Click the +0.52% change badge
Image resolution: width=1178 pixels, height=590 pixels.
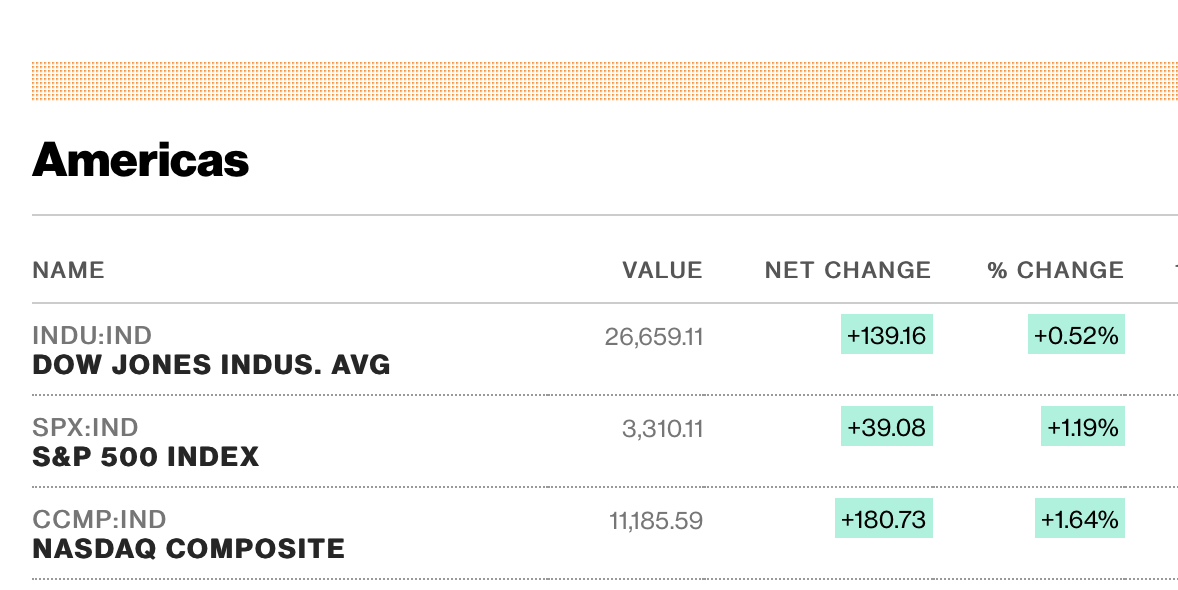click(1076, 334)
